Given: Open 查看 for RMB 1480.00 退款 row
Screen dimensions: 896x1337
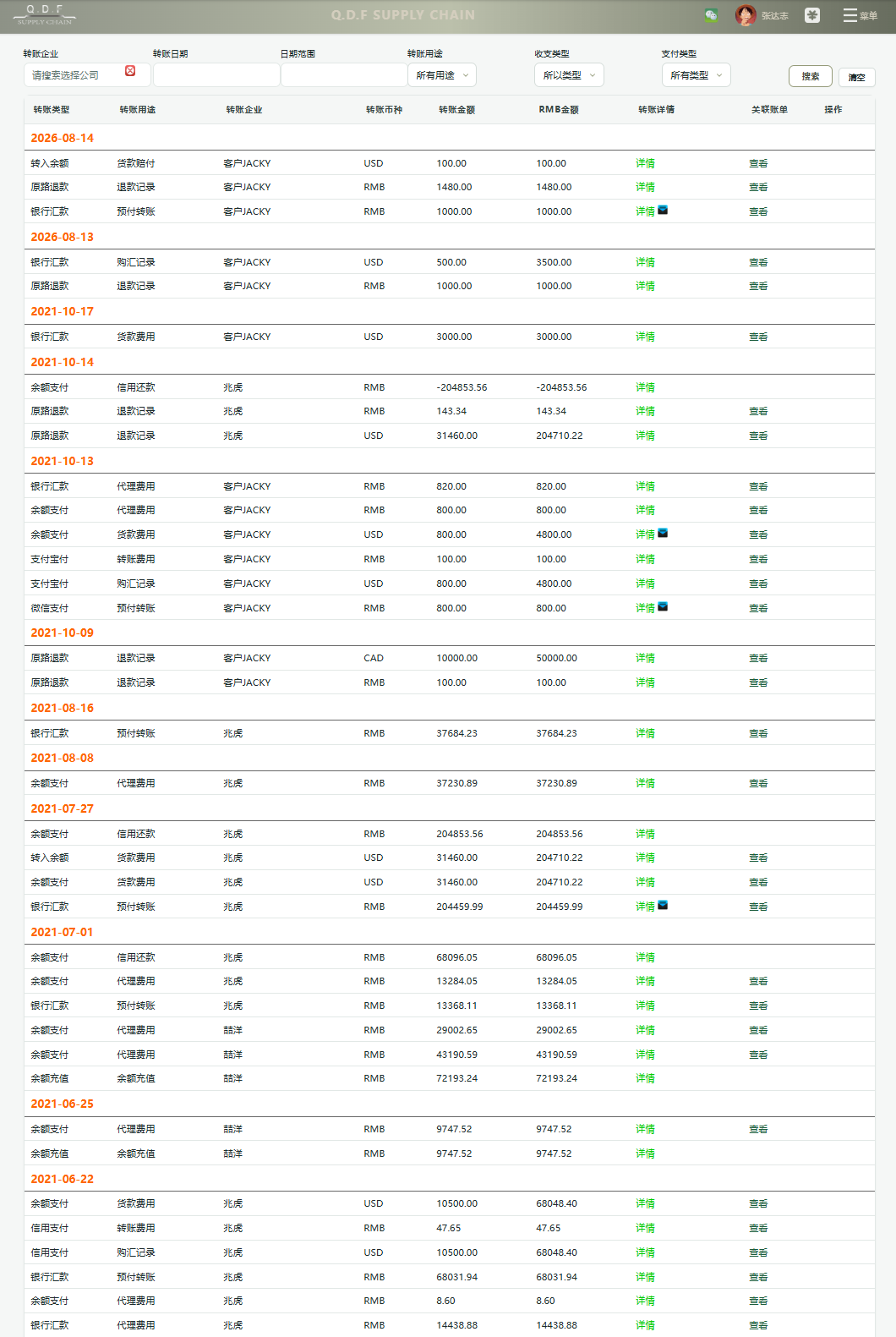Looking at the screenshot, I should tap(758, 187).
